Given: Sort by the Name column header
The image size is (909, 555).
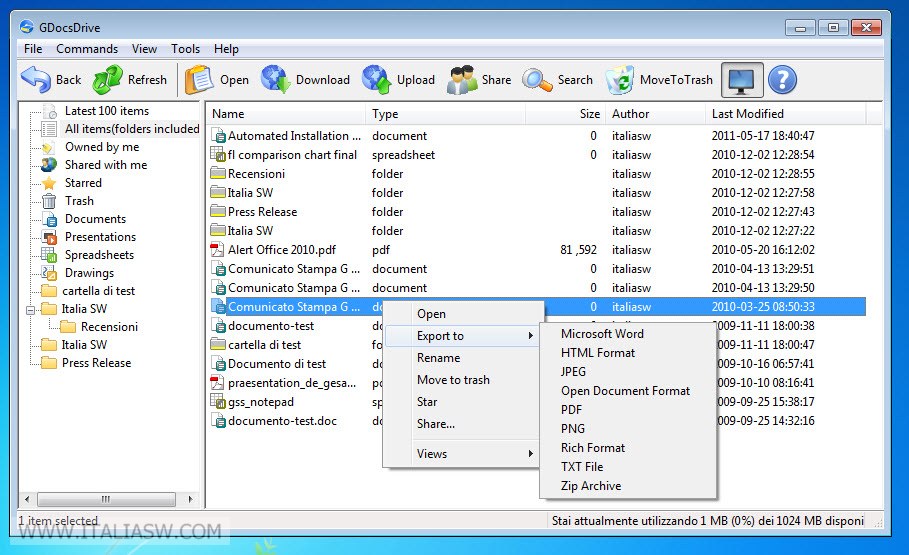Looking at the screenshot, I should point(286,114).
